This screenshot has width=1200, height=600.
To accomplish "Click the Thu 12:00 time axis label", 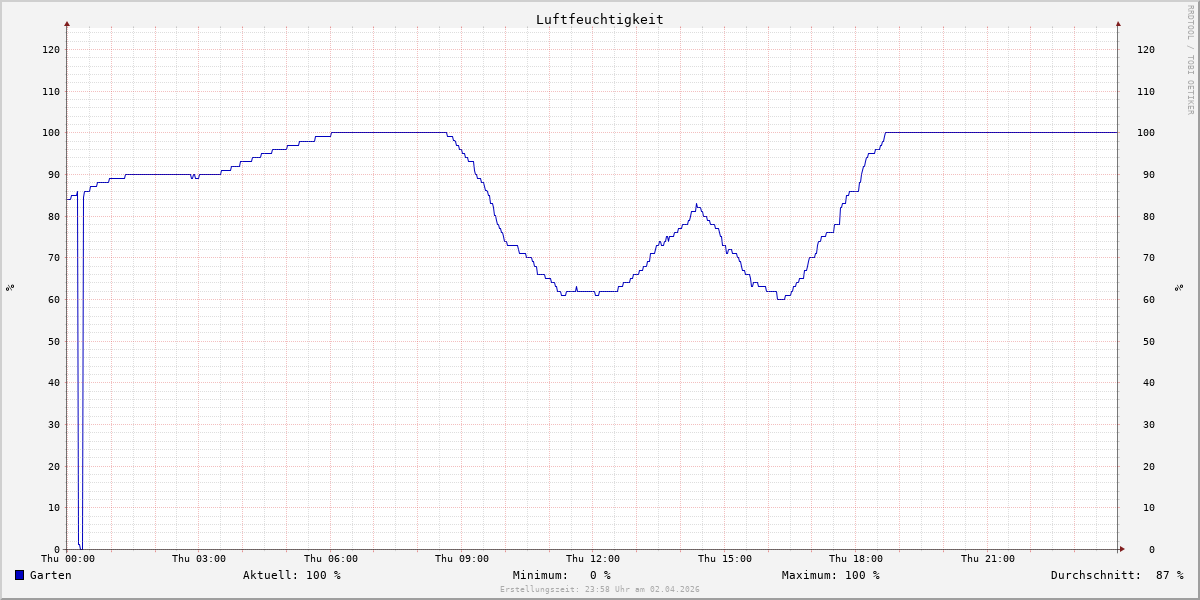I will pos(593,559).
